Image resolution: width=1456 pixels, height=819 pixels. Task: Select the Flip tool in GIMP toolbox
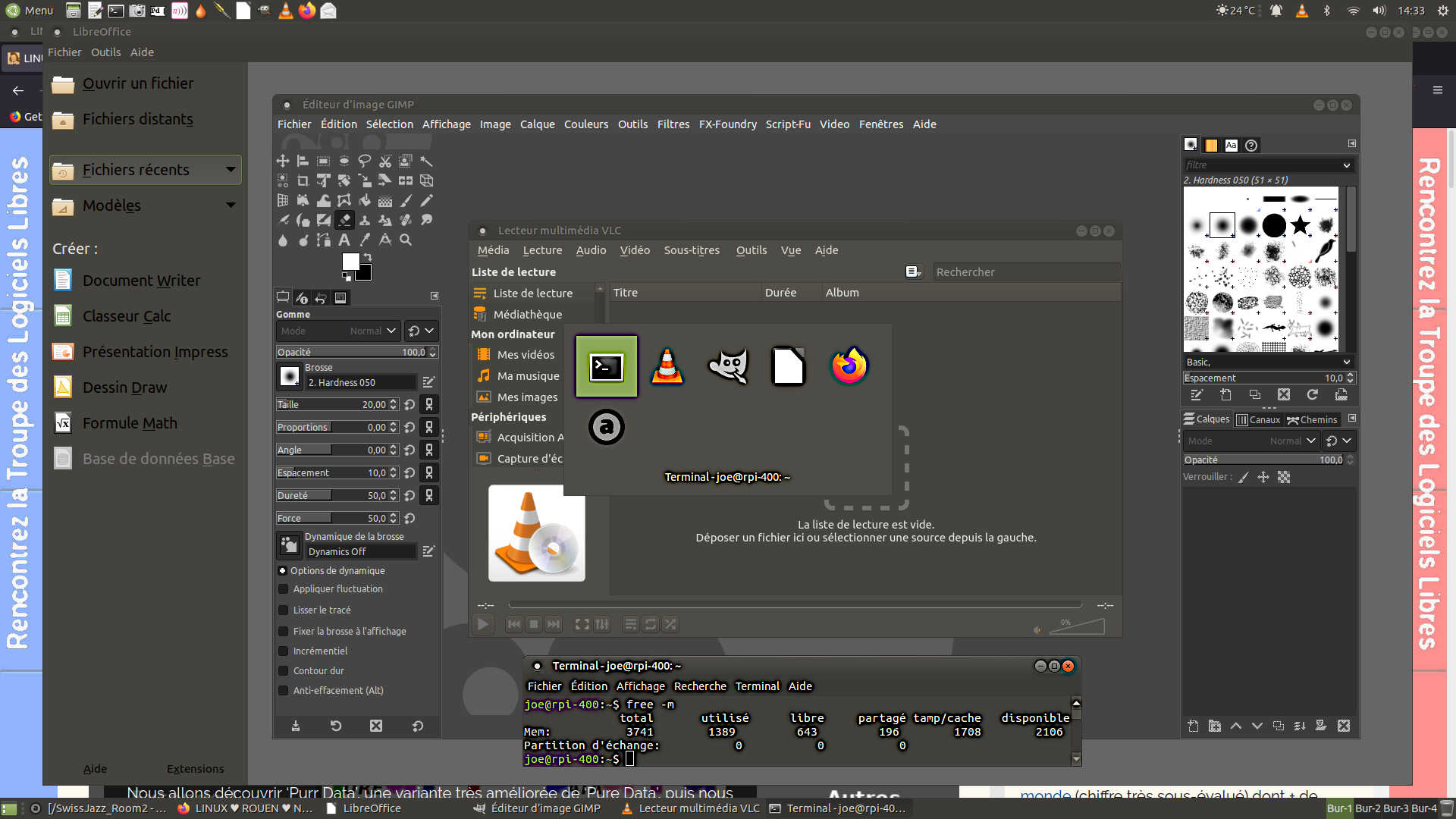406,180
